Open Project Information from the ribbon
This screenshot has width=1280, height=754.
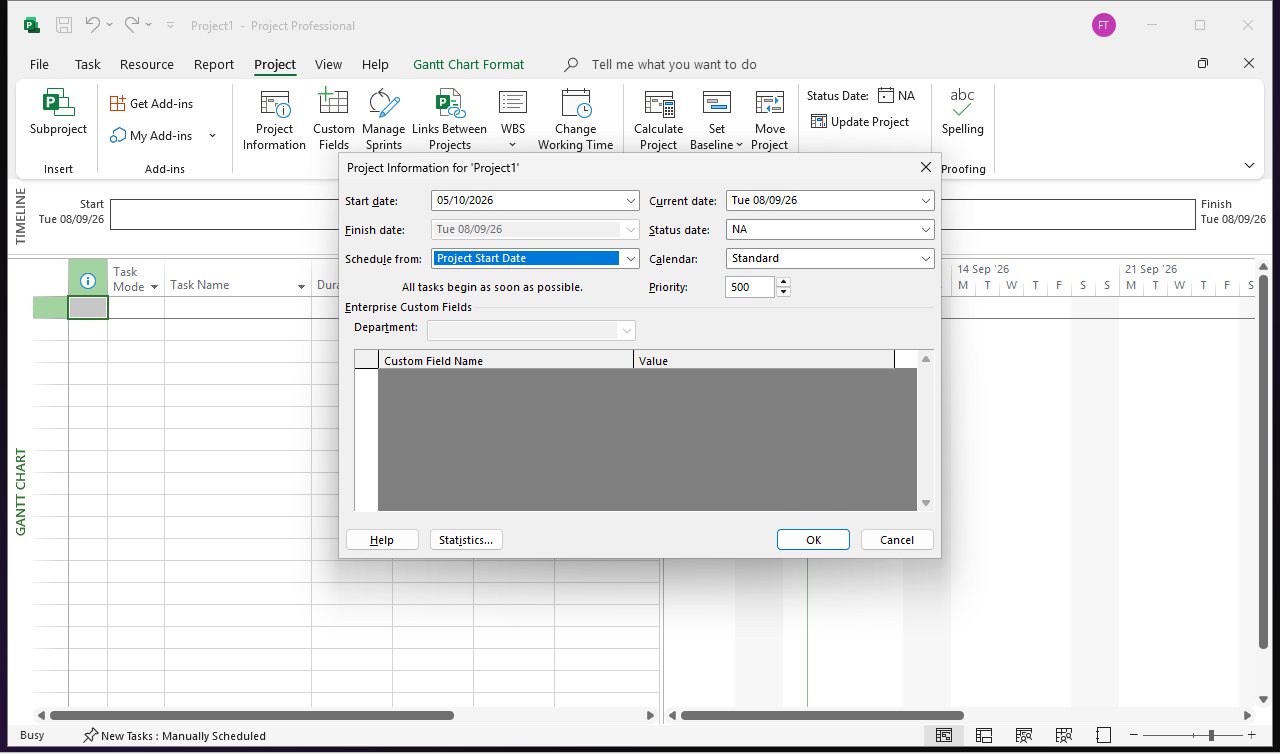pos(274,120)
